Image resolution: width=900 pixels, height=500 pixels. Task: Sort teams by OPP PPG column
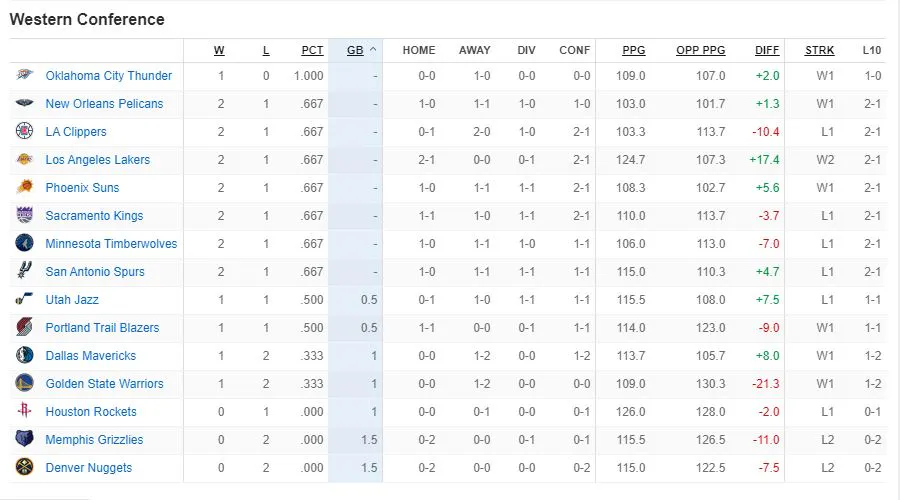700,50
